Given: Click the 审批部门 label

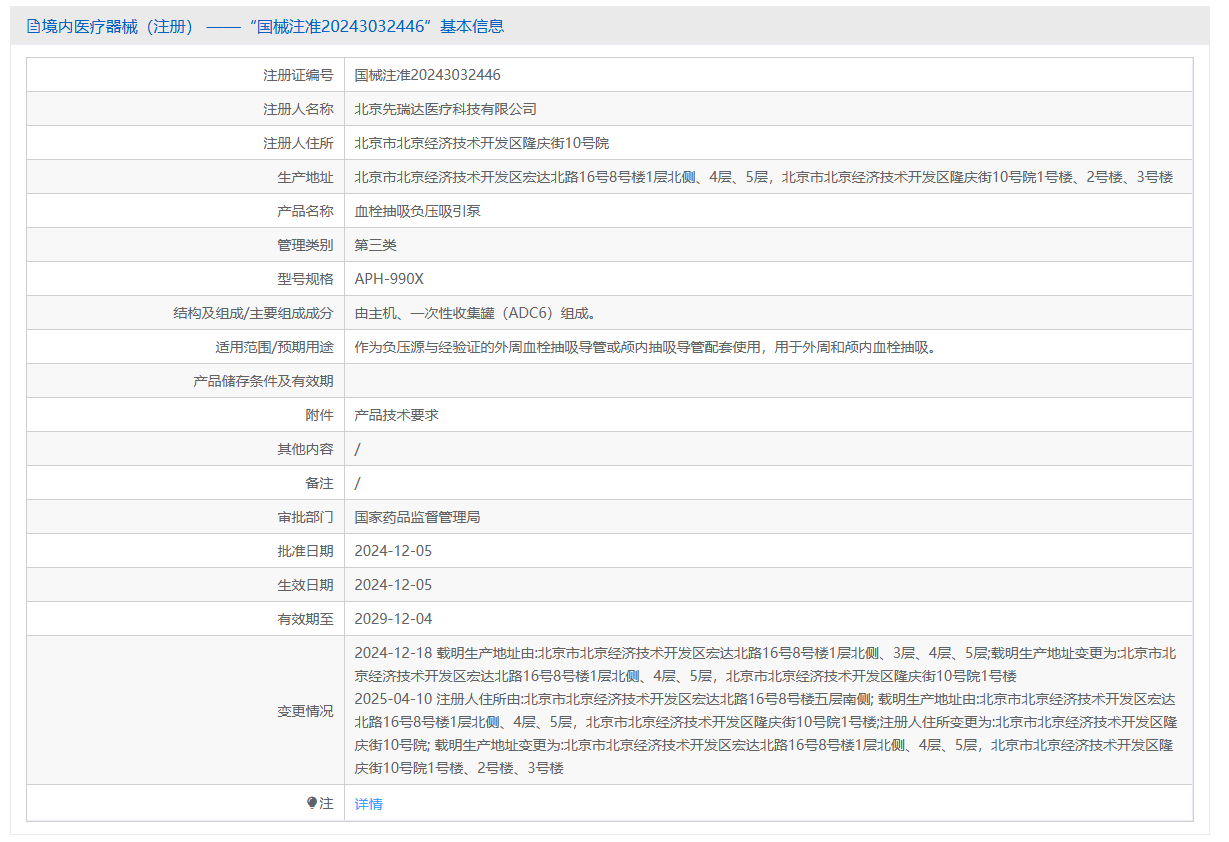Looking at the screenshot, I should click(x=305, y=517).
